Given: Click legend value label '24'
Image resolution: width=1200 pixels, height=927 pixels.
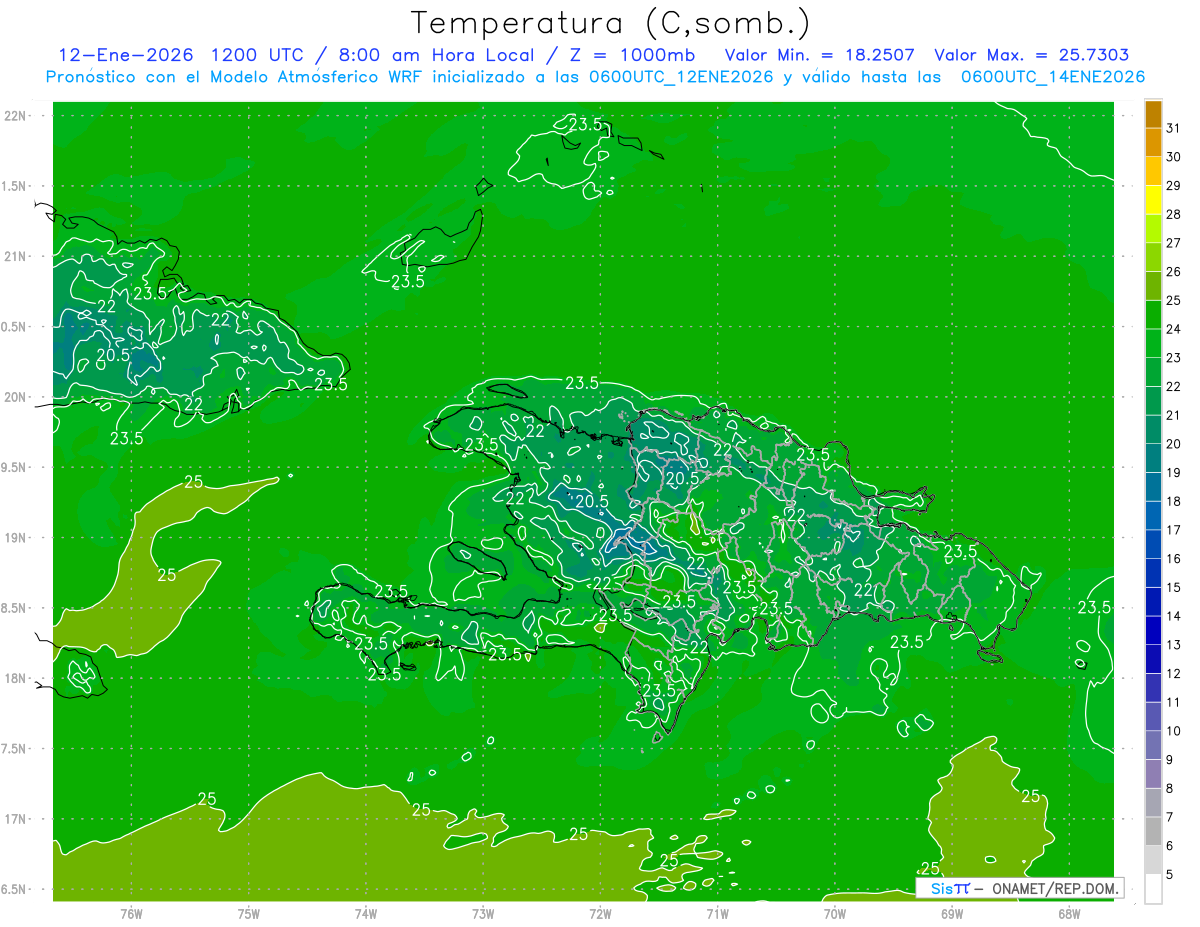Looking at the screenshot, I should (1174, 329).
